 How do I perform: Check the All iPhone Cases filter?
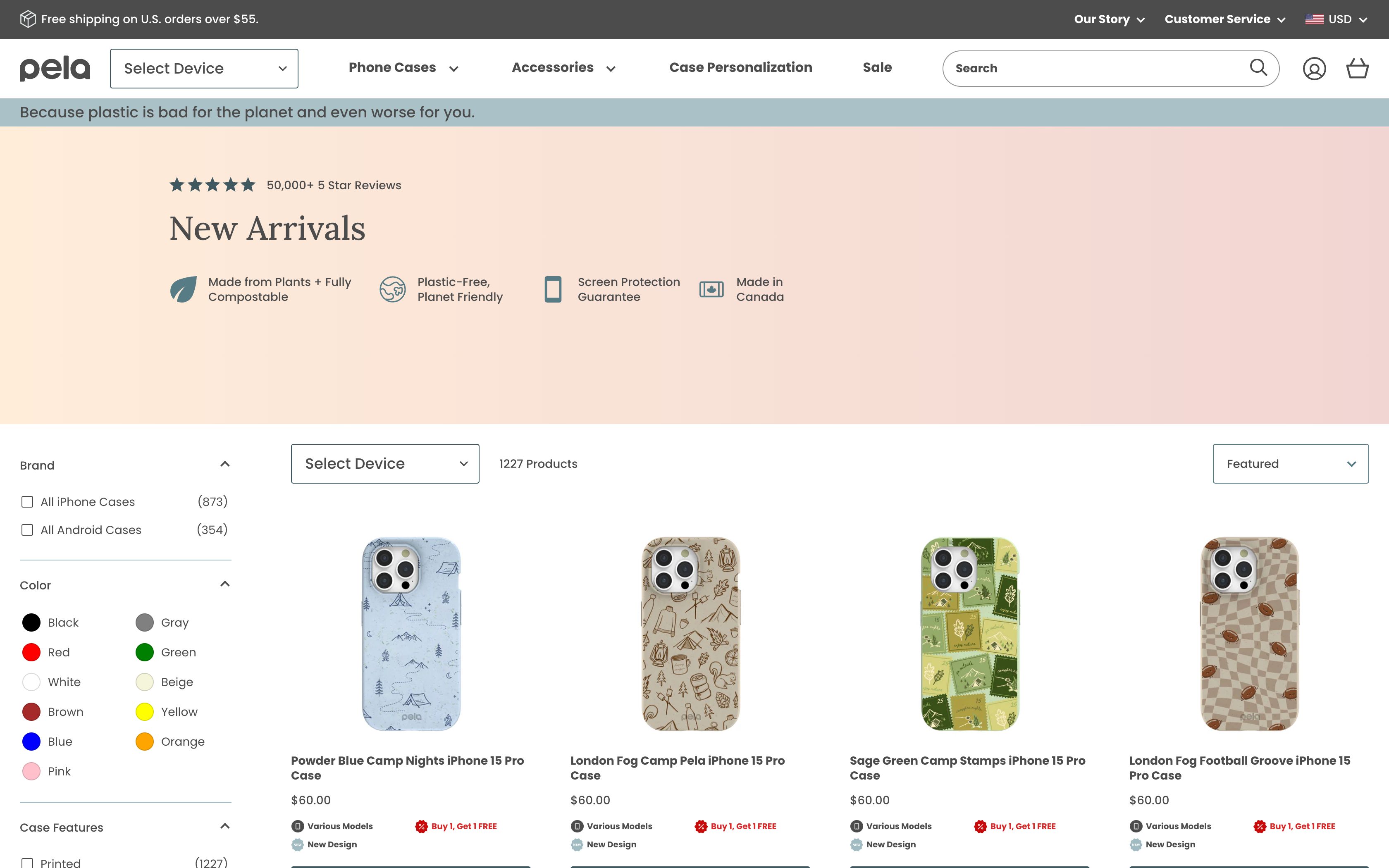[x=27, y=501]
